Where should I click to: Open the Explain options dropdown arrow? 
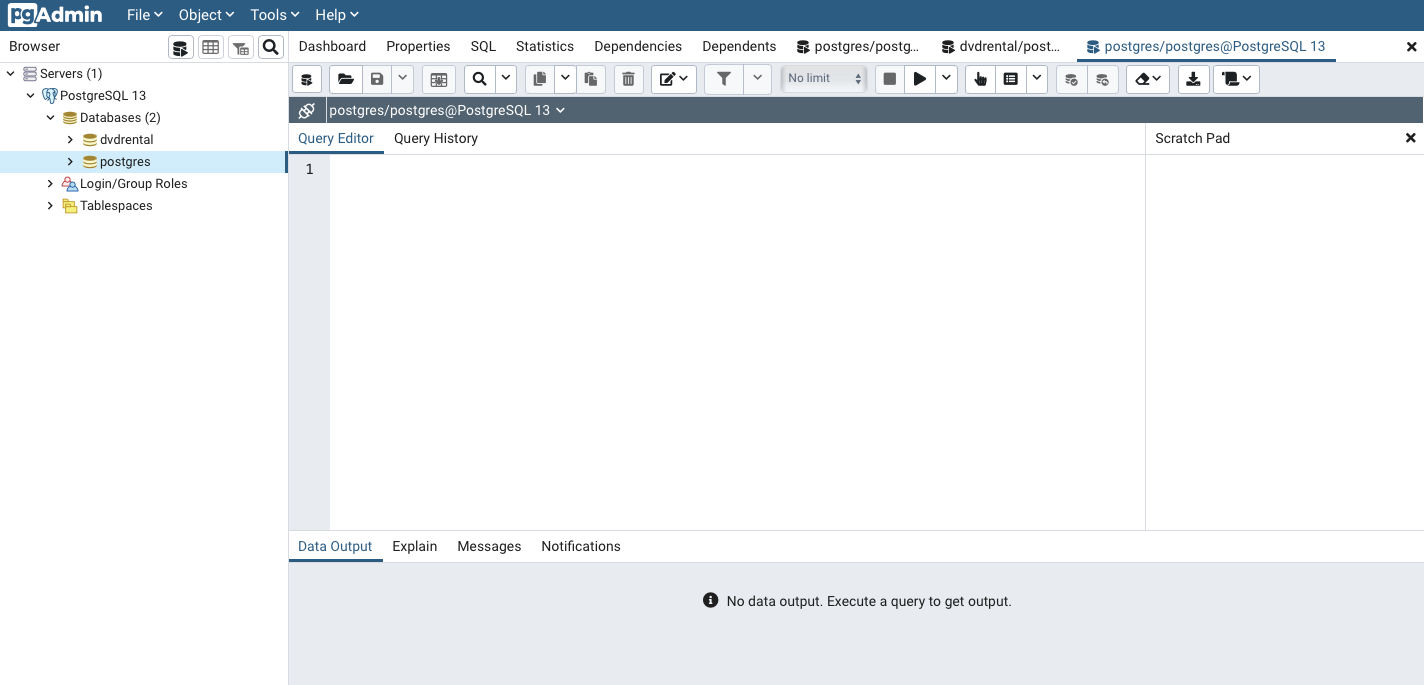[1037, 79]
